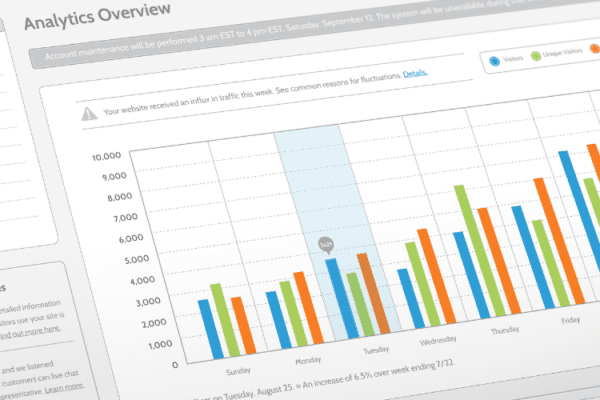Click the '5,000' y-axis value
600x400 pixels.
[137, 260]
